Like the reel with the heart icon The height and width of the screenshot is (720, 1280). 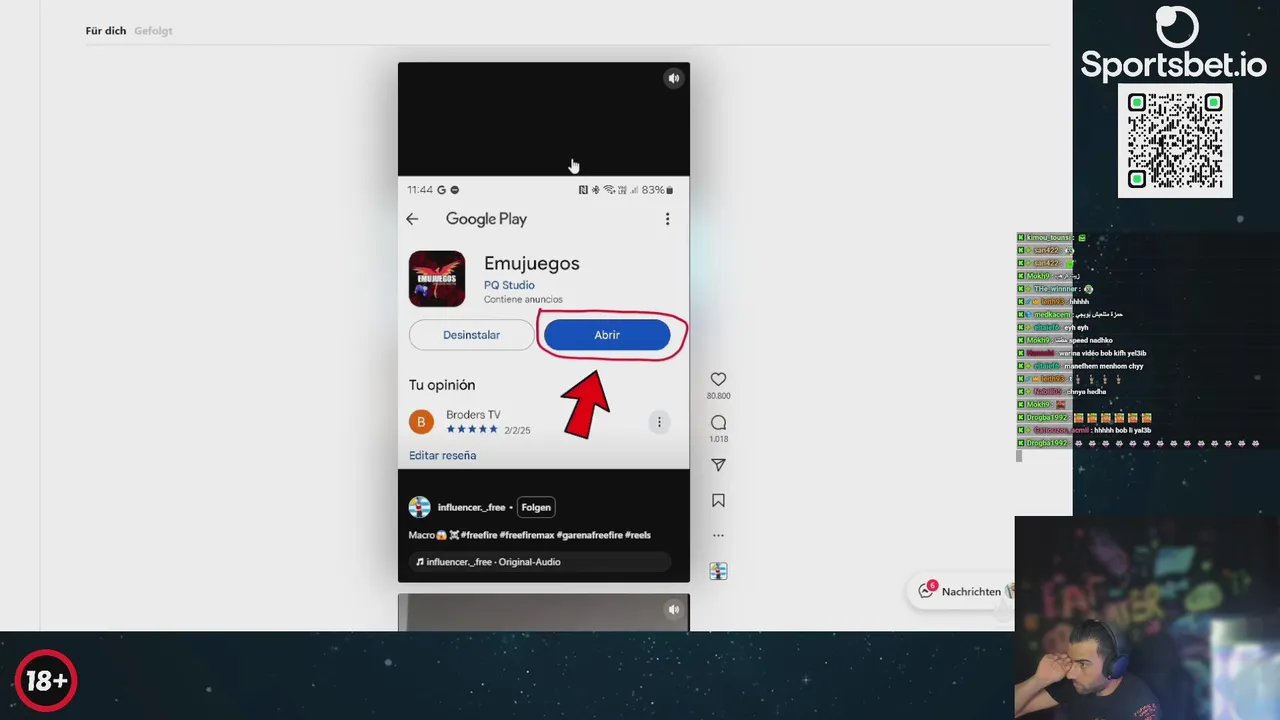click(718, 379)
